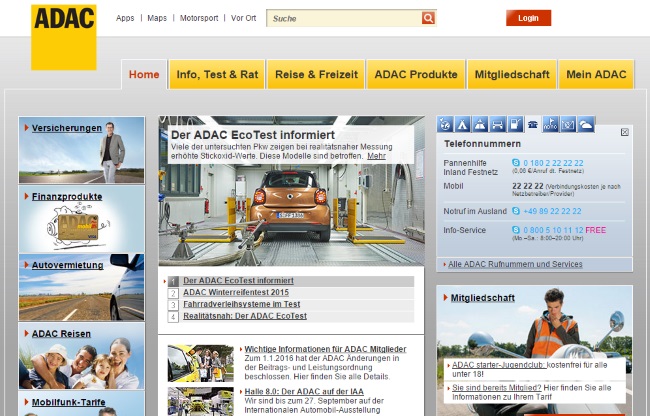Open the Motorsport link
Screen dimensions: 650x416
click(199, 18)
